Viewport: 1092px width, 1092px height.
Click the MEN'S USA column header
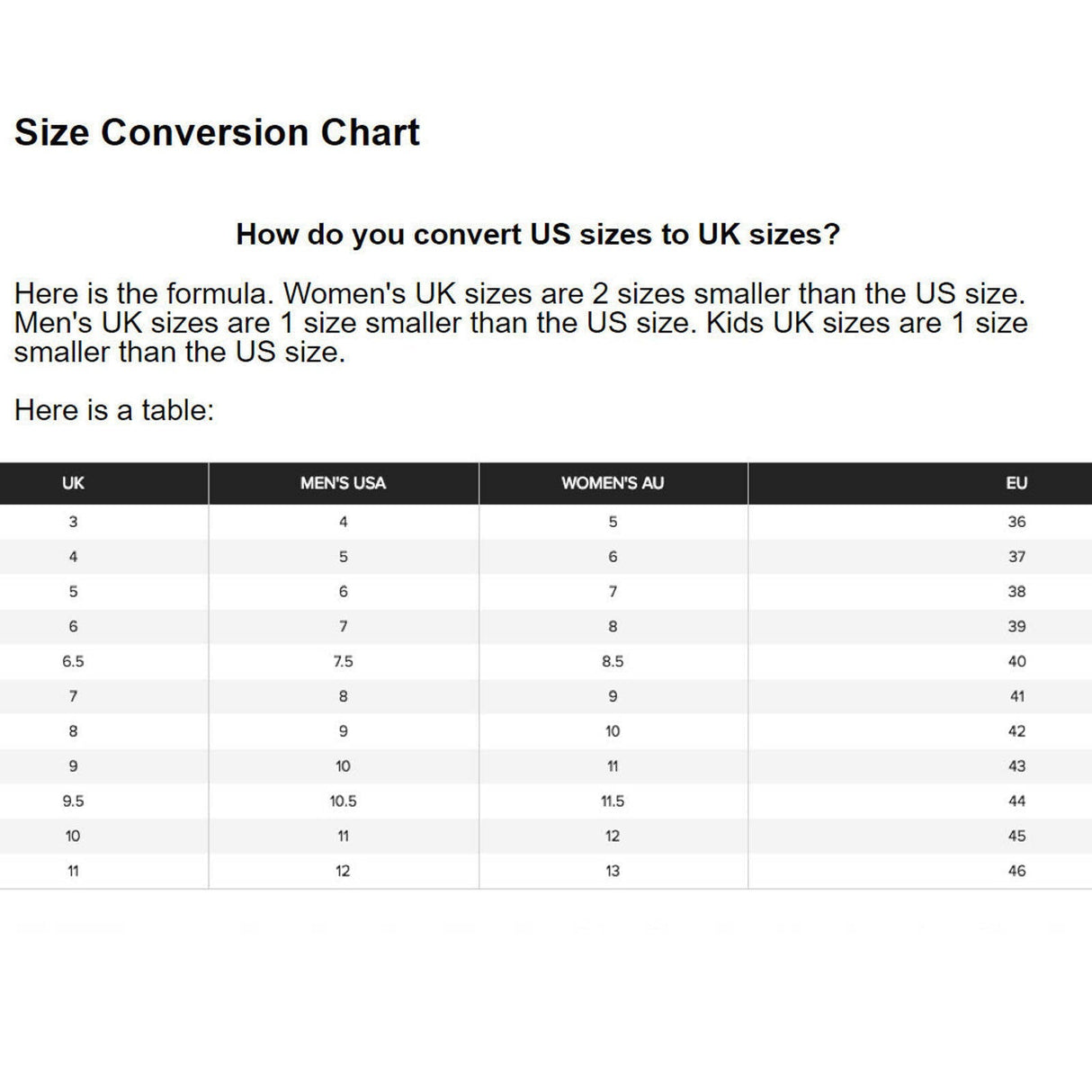tap(343, 483)
